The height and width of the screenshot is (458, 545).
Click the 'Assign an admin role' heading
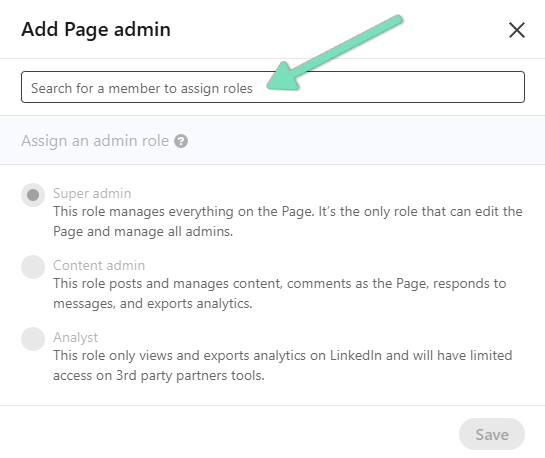[95, 141]
